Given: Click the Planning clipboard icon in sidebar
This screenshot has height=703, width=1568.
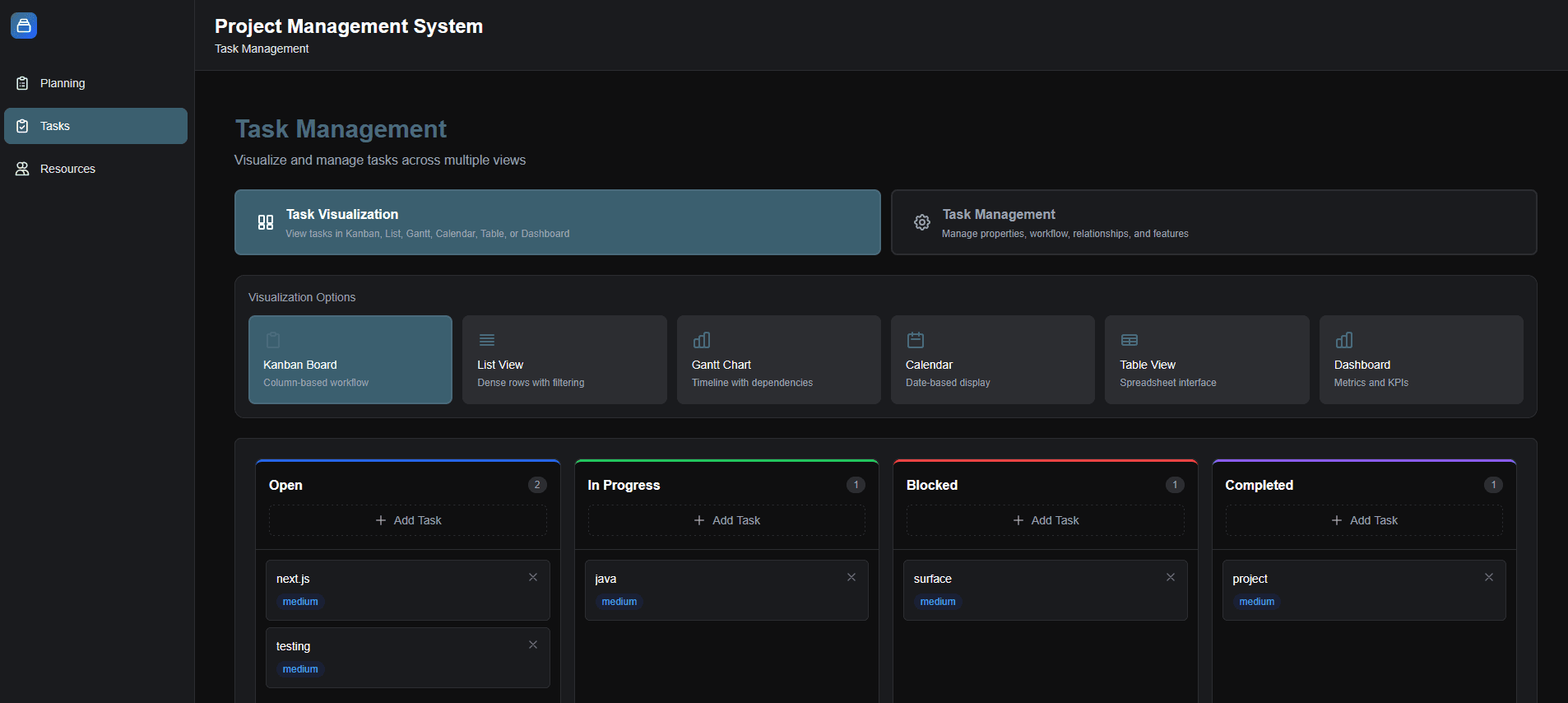Looking at the screenshot, I should 22,83.
